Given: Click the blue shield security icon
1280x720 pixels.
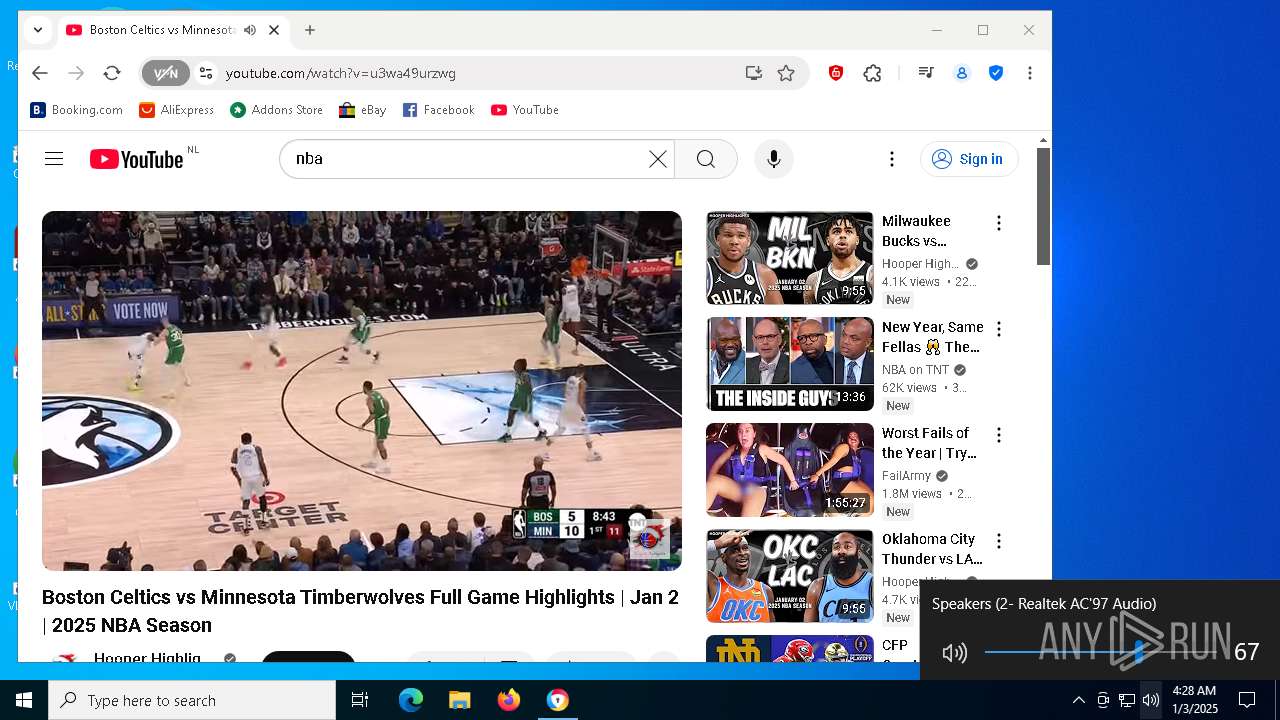Looking at the screenshot, I should pos(996,73).
